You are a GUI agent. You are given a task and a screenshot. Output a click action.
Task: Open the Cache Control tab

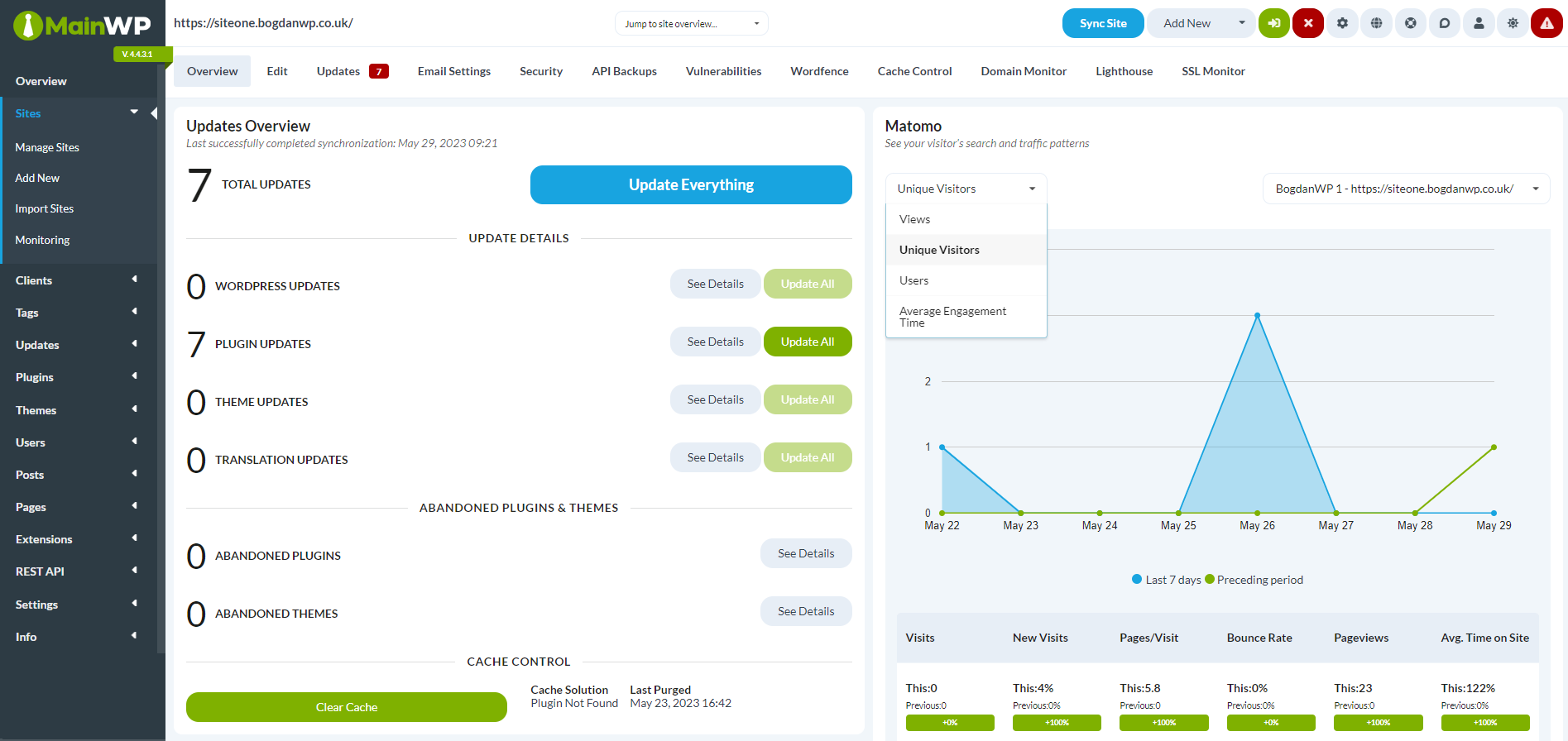pyautogui.click(x=915, y=71)
